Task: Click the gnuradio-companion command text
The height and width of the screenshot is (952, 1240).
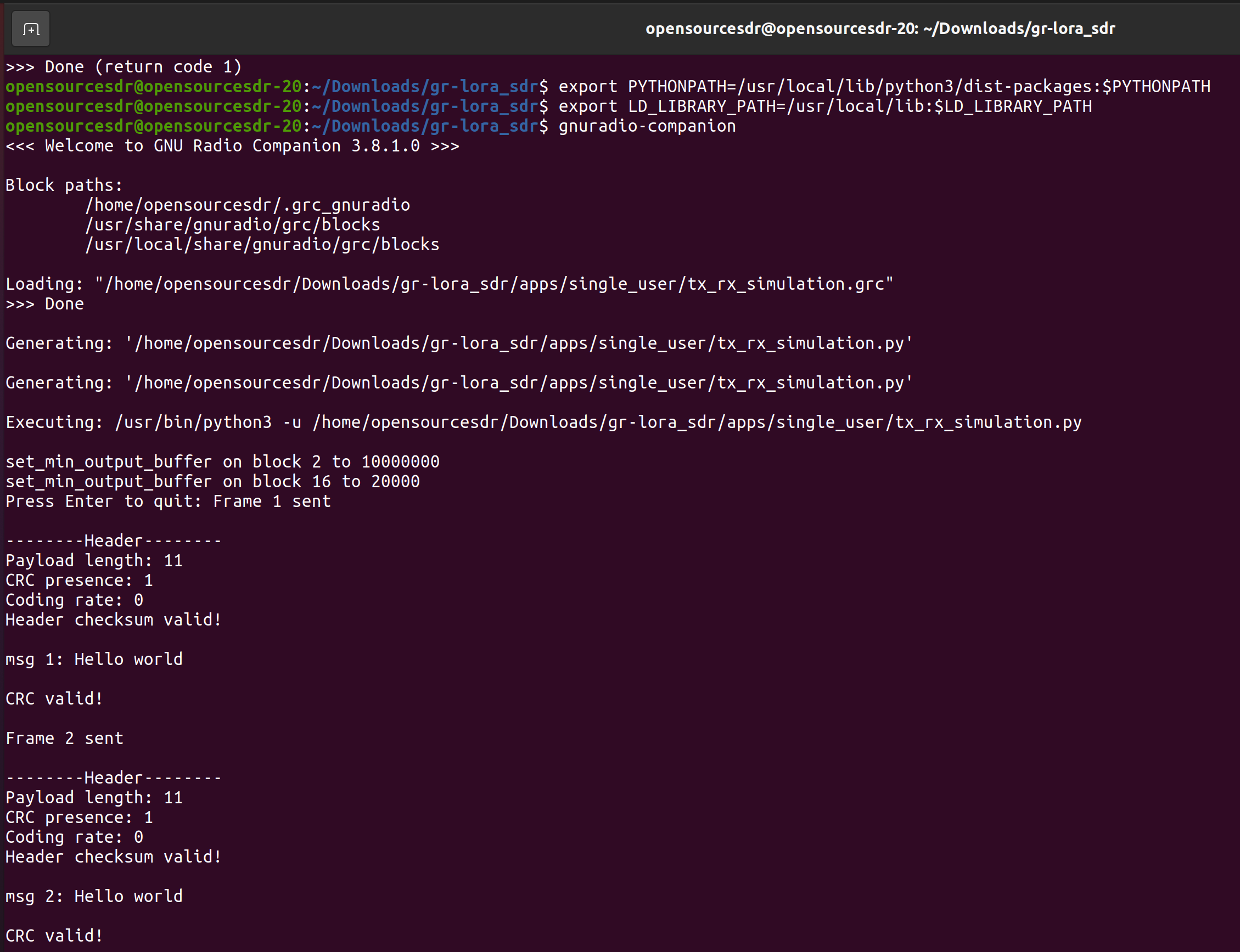Action: (x=646, y=126)
